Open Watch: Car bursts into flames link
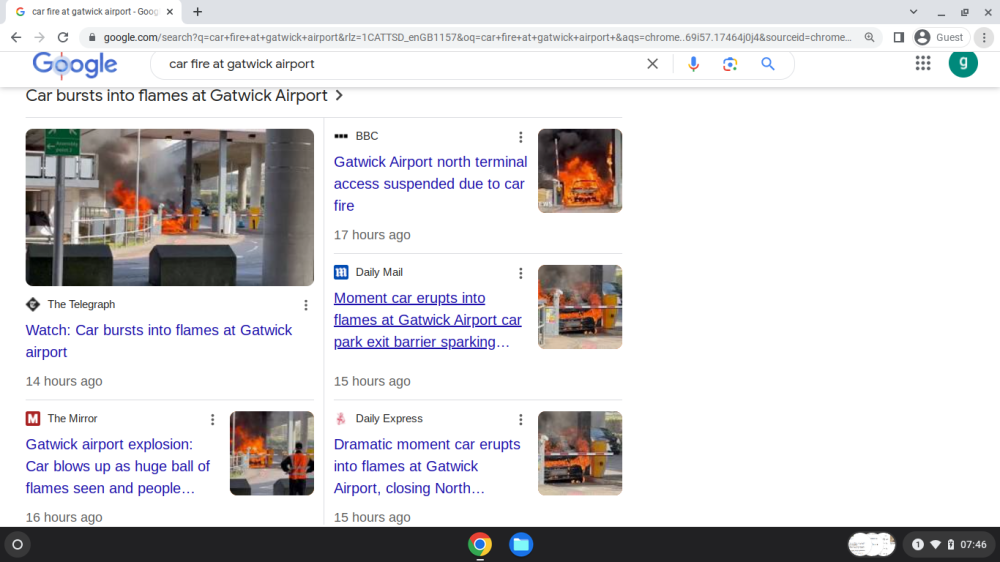Image resolution: width=1000 pixels, height=562 pixels. tap(159, 341)
